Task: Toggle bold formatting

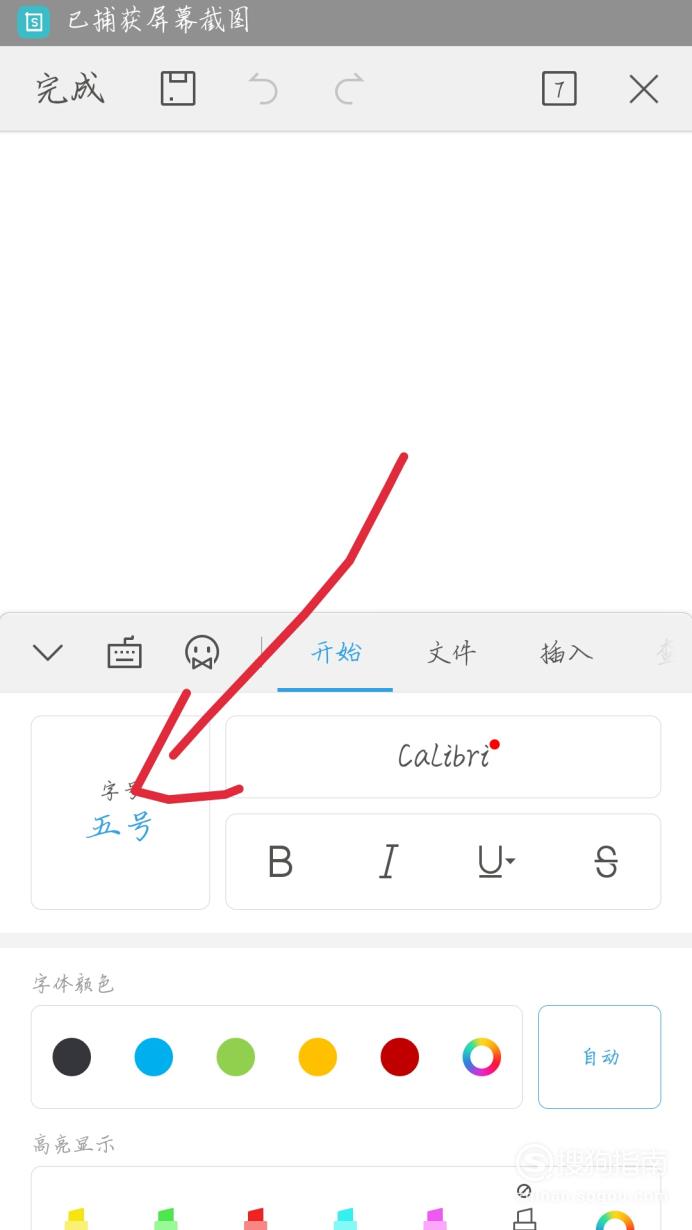Action: click(281, 861)
